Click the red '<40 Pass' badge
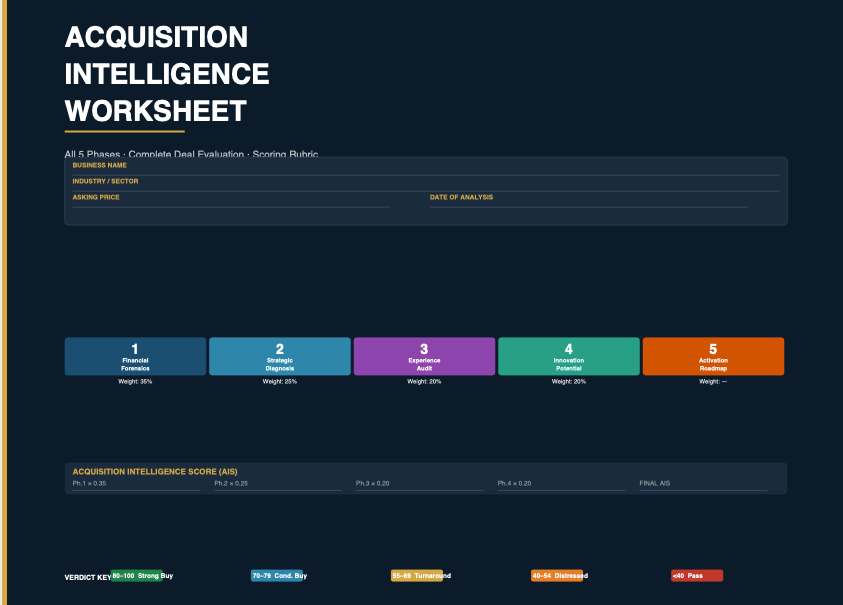The height and width of the screenshot is (605, 843). tap(697, 575)
